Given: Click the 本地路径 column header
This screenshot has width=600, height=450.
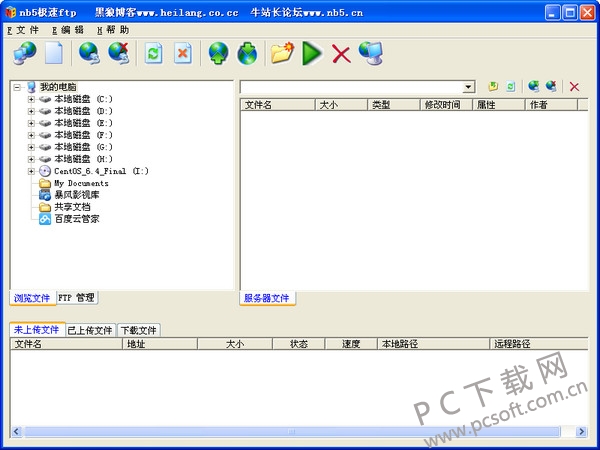Looking at the screenshot, I should (434, 344).
